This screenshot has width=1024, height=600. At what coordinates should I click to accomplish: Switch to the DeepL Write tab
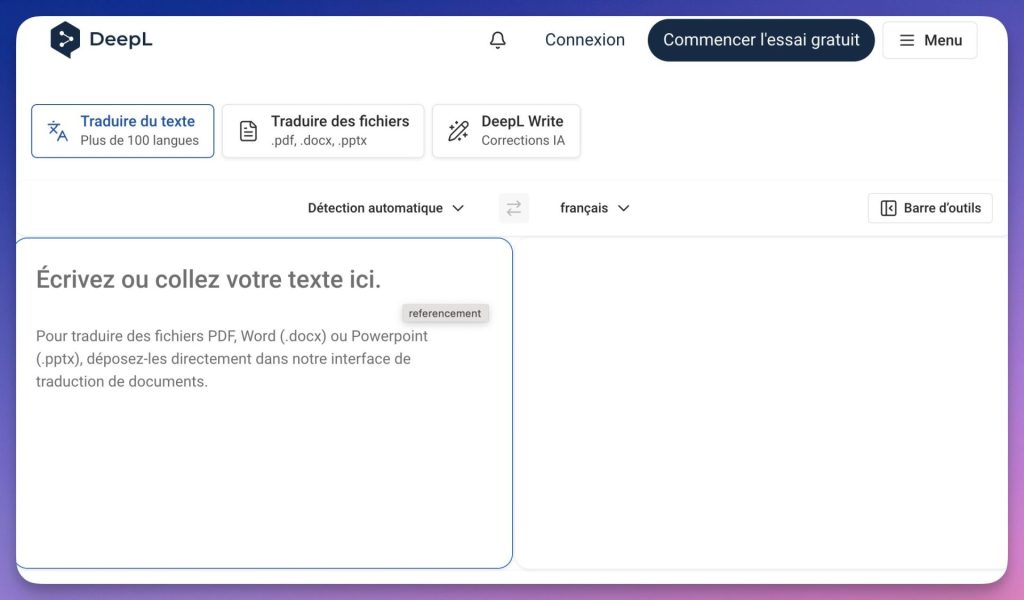[506, 130]
